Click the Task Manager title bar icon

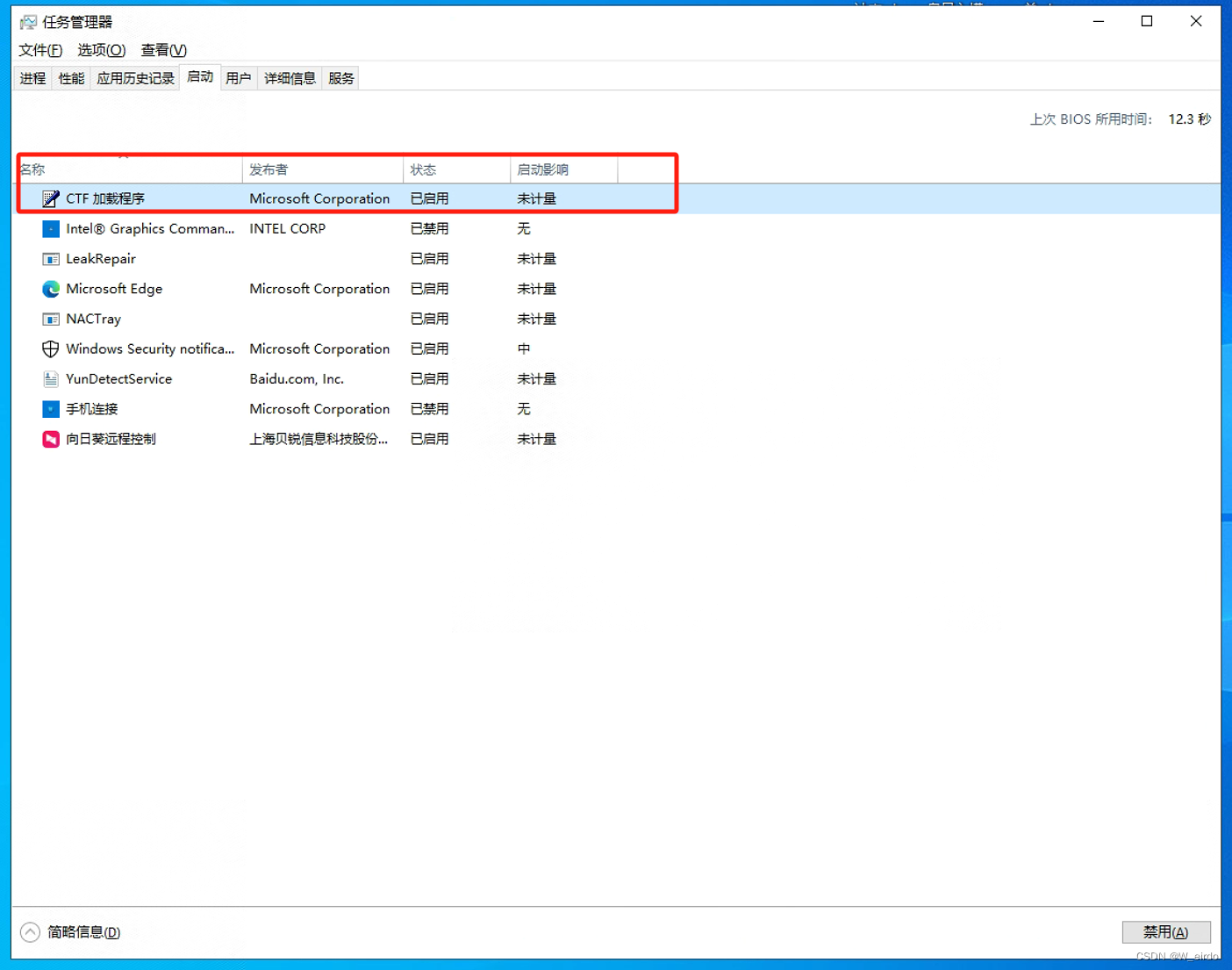pyautogui.click(x=29, y=22)
